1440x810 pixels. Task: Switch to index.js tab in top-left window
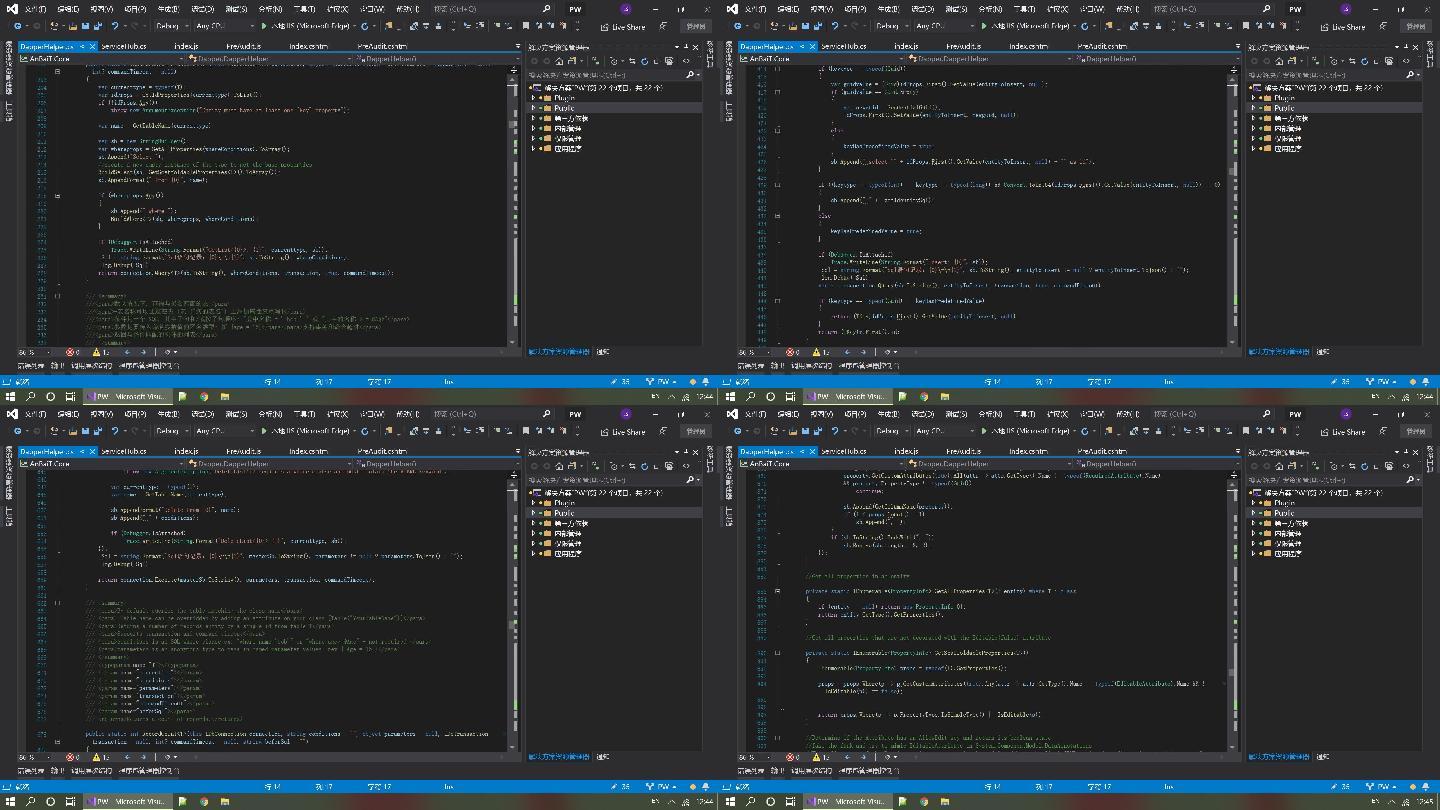tap(186, 46)
